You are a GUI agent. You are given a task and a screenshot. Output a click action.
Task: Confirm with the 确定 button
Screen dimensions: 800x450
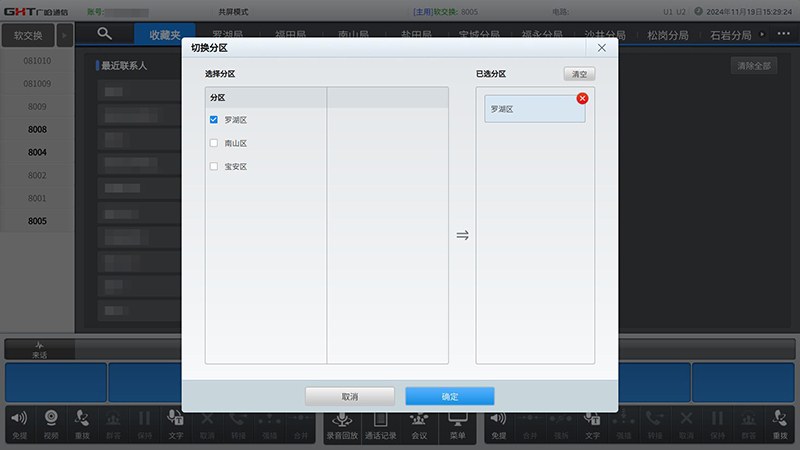tap(449, 396)
